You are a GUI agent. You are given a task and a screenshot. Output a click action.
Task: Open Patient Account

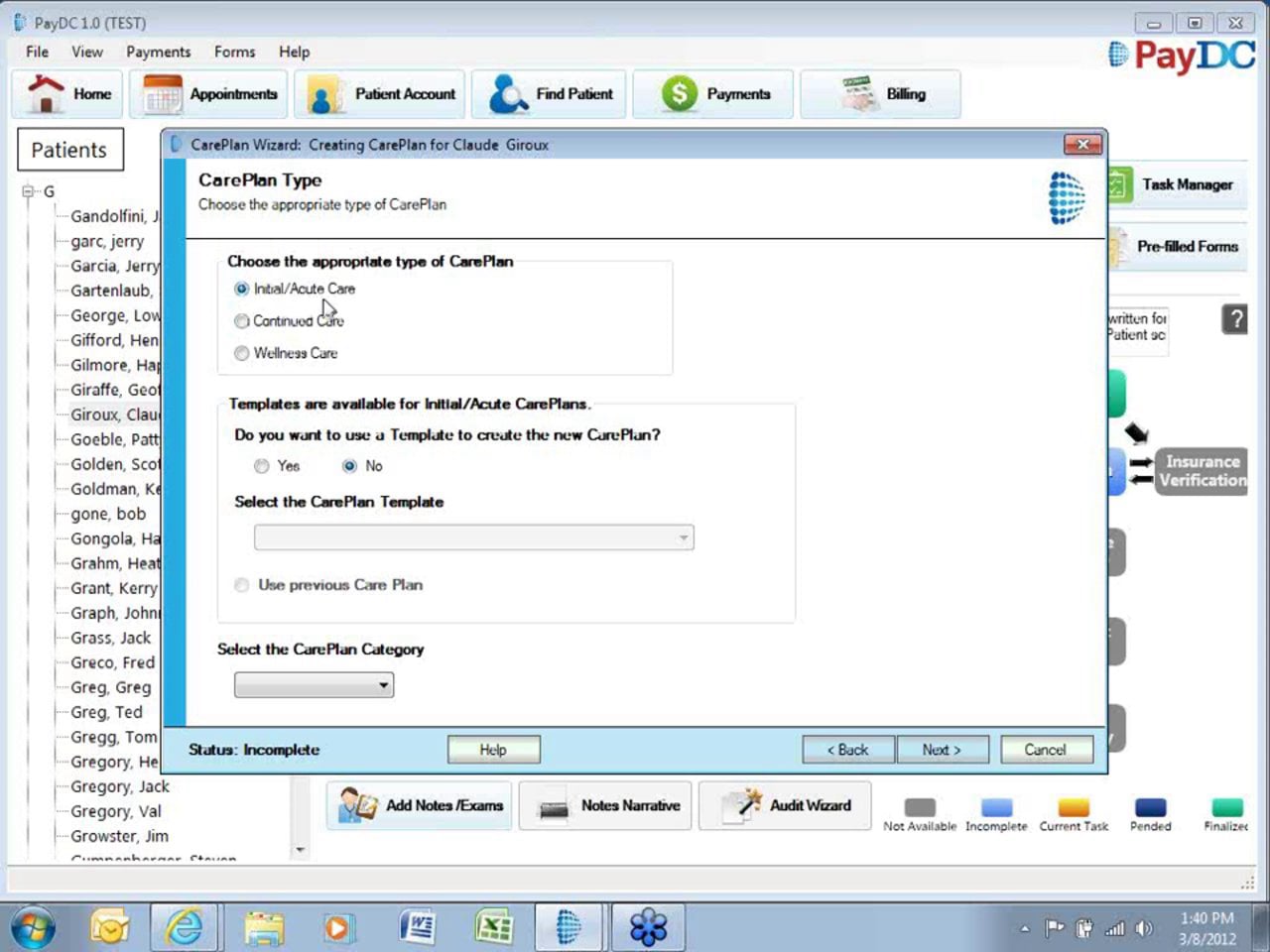(380, 94)
